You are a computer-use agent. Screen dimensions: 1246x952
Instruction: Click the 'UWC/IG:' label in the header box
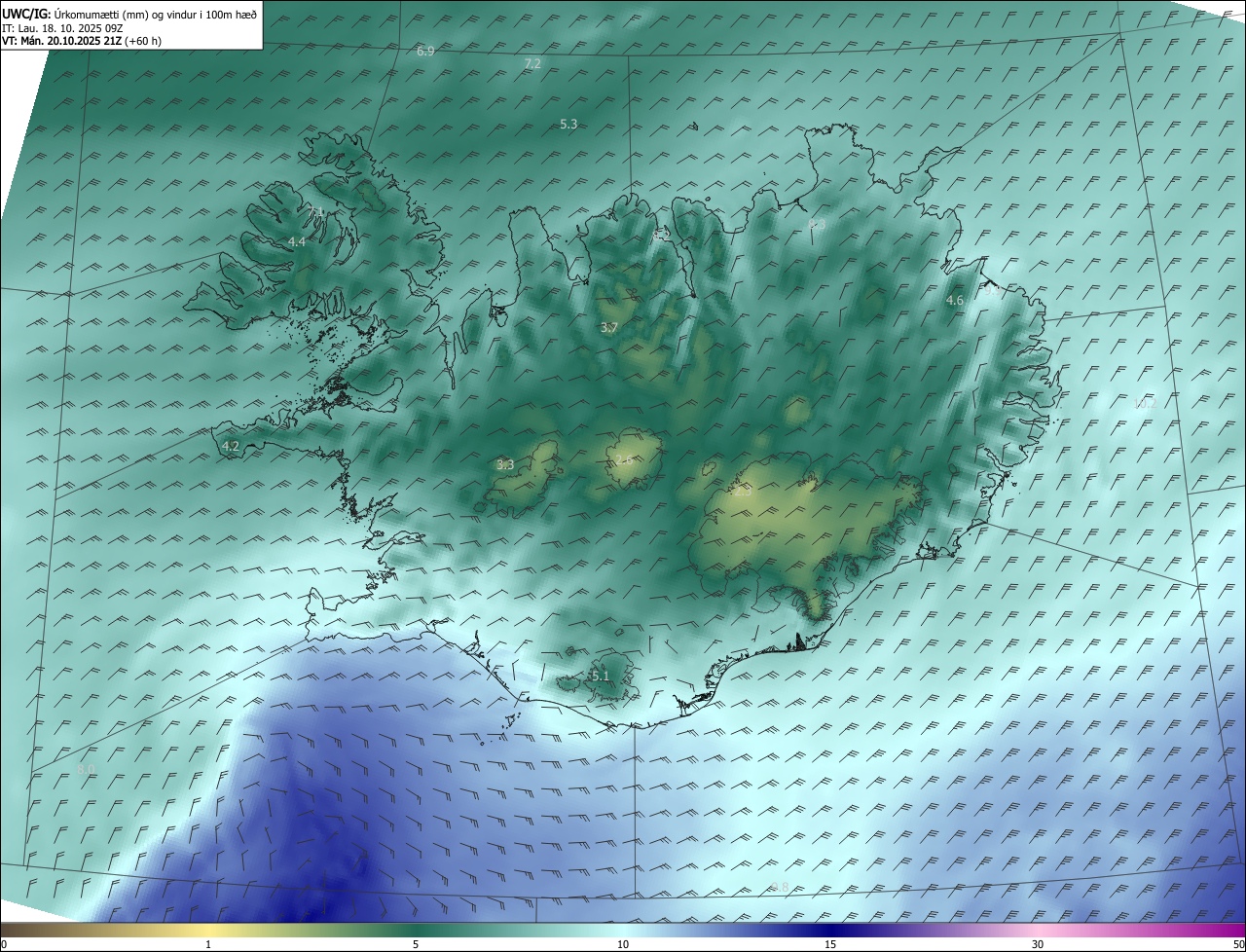click(26, 14)
